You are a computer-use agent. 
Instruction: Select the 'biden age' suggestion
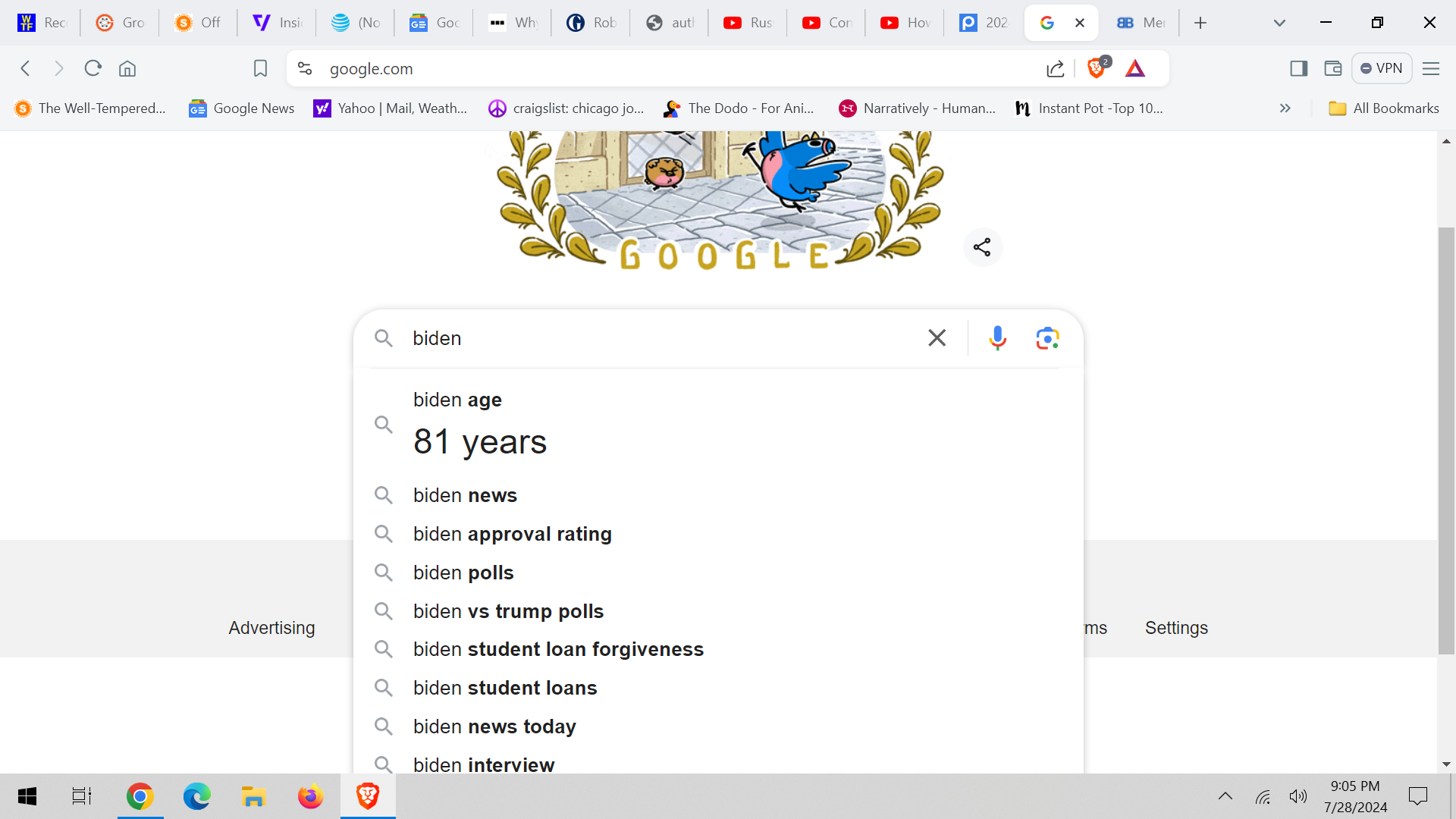[x=718, y=425]
